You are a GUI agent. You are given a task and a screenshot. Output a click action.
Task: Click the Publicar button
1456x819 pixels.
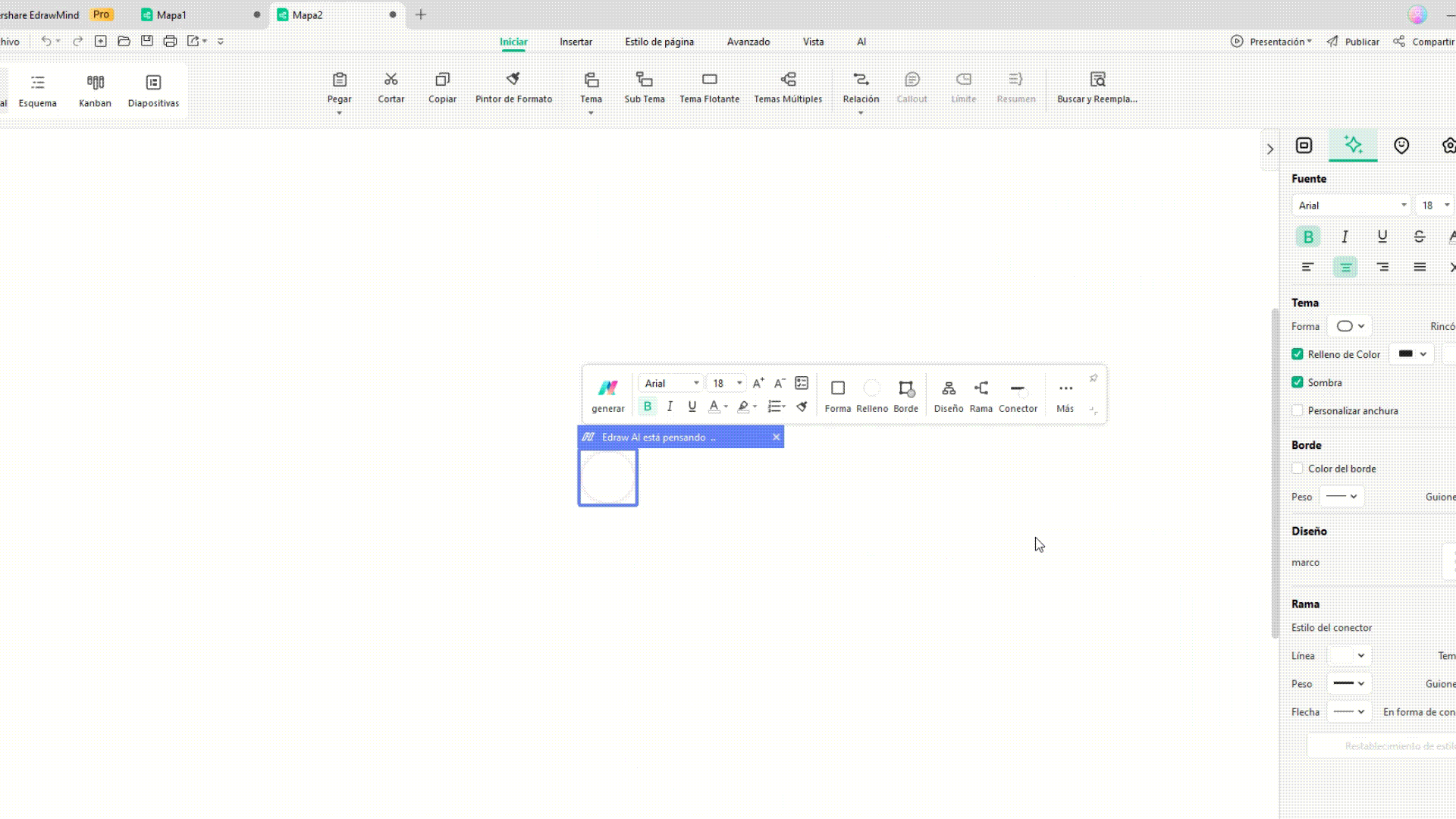pos(1353,42)
